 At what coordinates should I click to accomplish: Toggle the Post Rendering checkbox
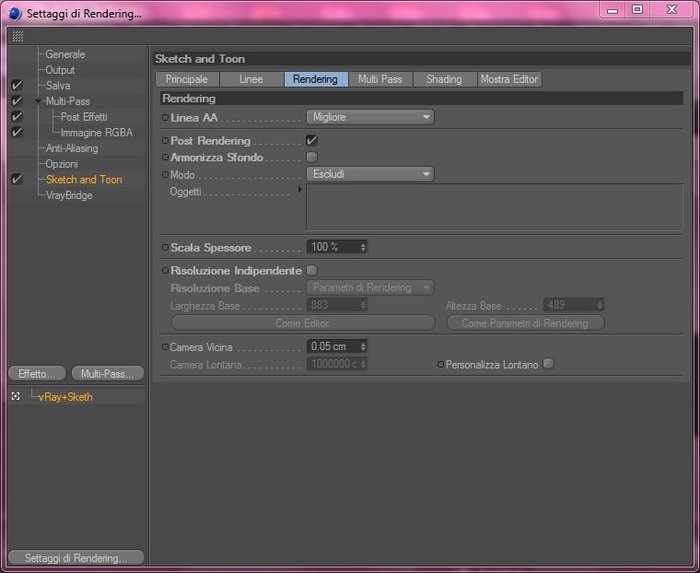coord(312,140)
